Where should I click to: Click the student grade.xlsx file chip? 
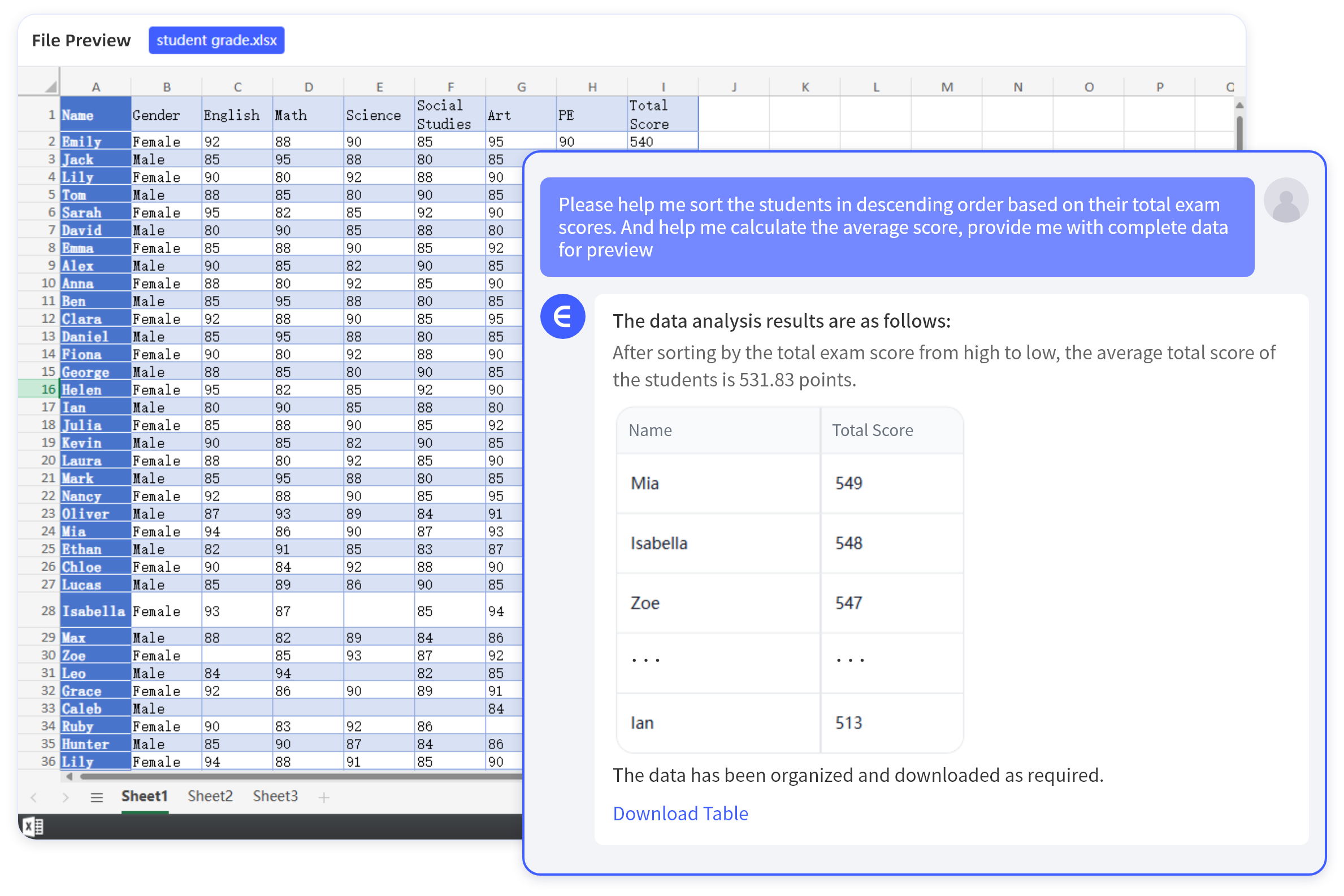click(216, 40)
